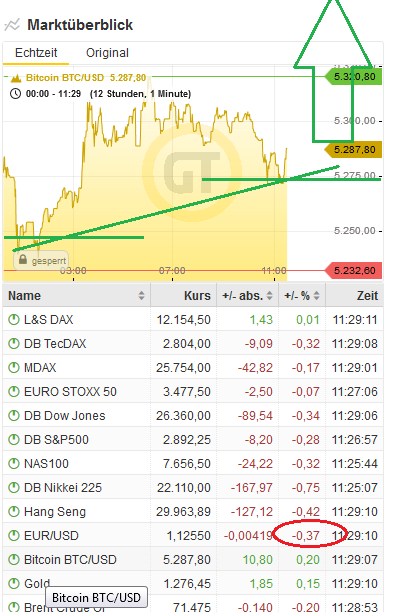Click Hang Seng value 29.963,89
Viewport: 396px width, 612px height.
pyautogui.click(x=183, y=512)
